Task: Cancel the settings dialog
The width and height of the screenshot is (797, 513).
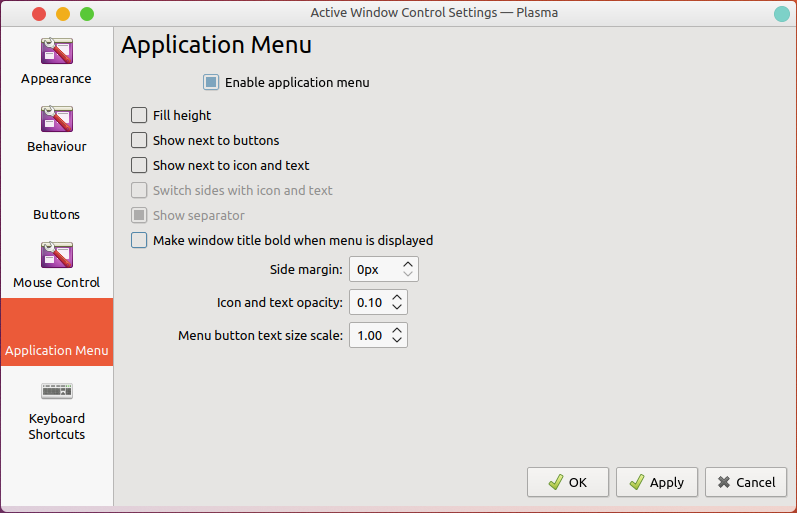Action: (x=746, y=482)
